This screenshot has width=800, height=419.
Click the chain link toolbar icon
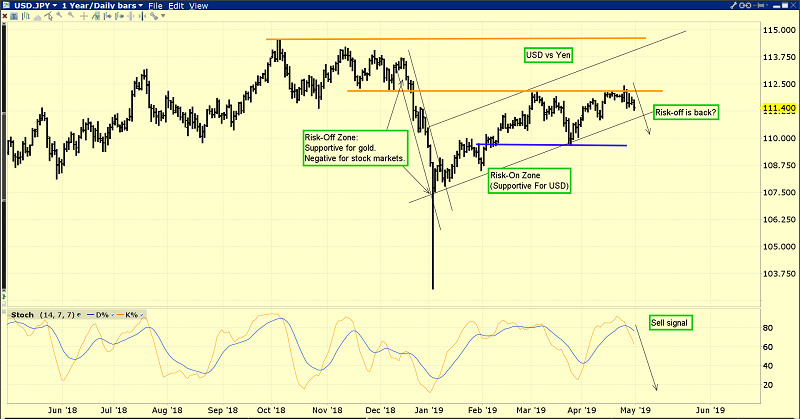click(x=153, y=16)
